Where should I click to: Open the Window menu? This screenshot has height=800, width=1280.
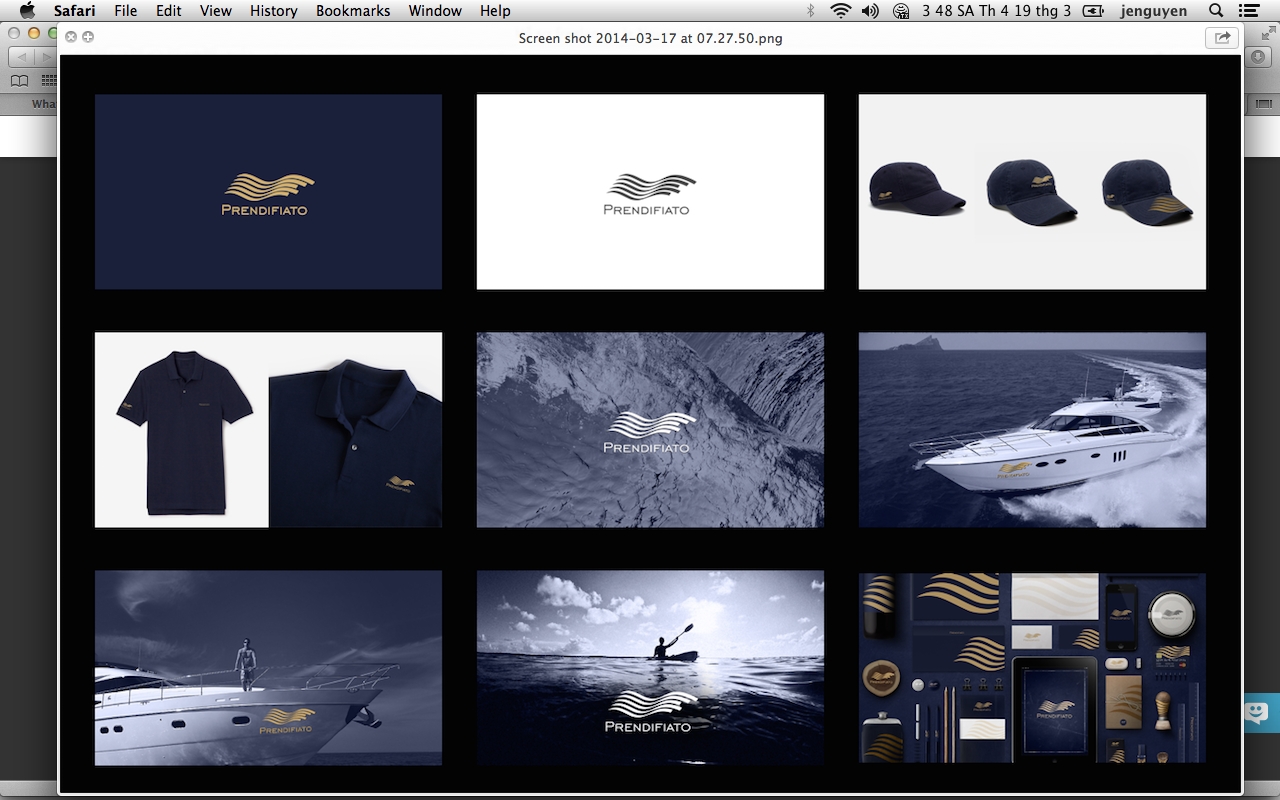point(435,11)
